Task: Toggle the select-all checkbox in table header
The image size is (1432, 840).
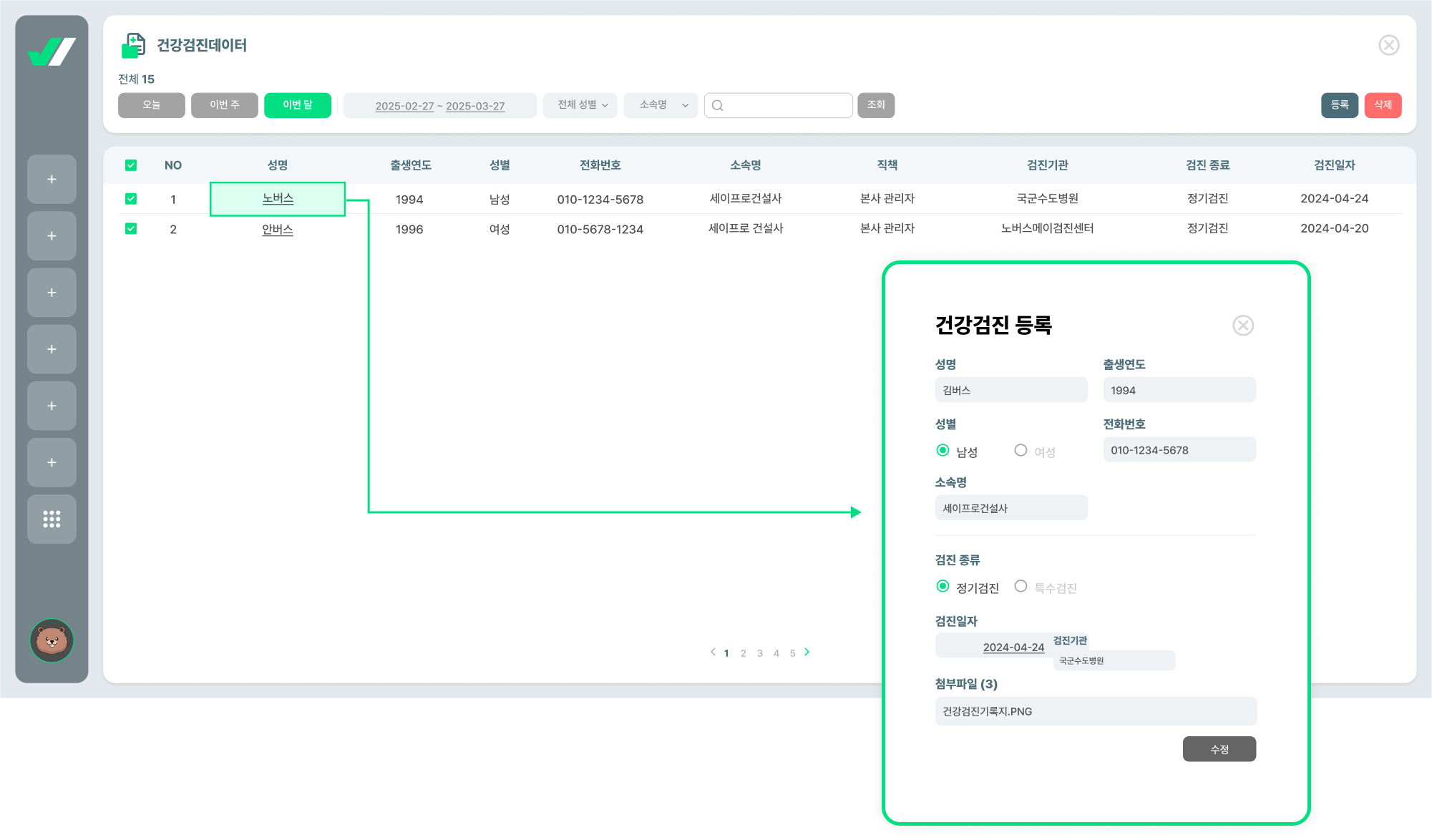Action: pos(131,165)
